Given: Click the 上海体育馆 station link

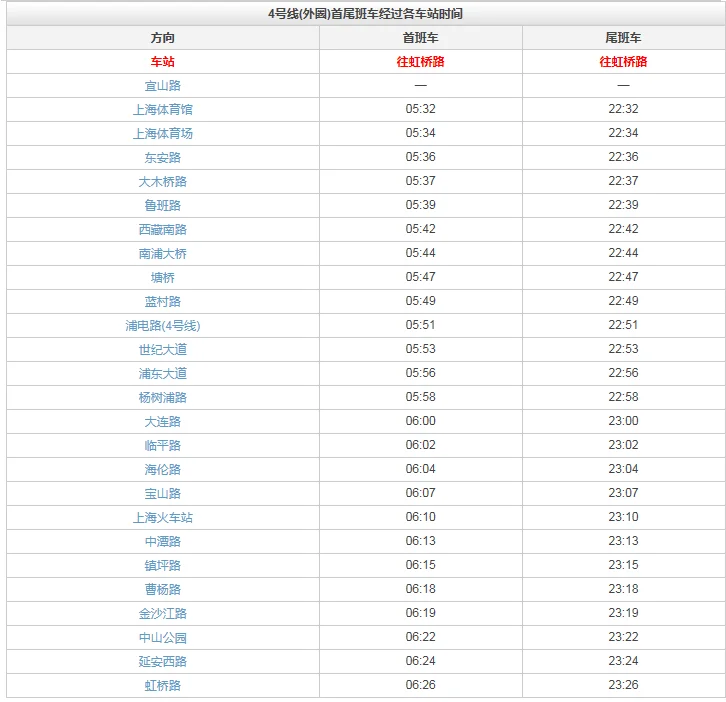Looking at the screenshot, I should (x=162, y=110).
